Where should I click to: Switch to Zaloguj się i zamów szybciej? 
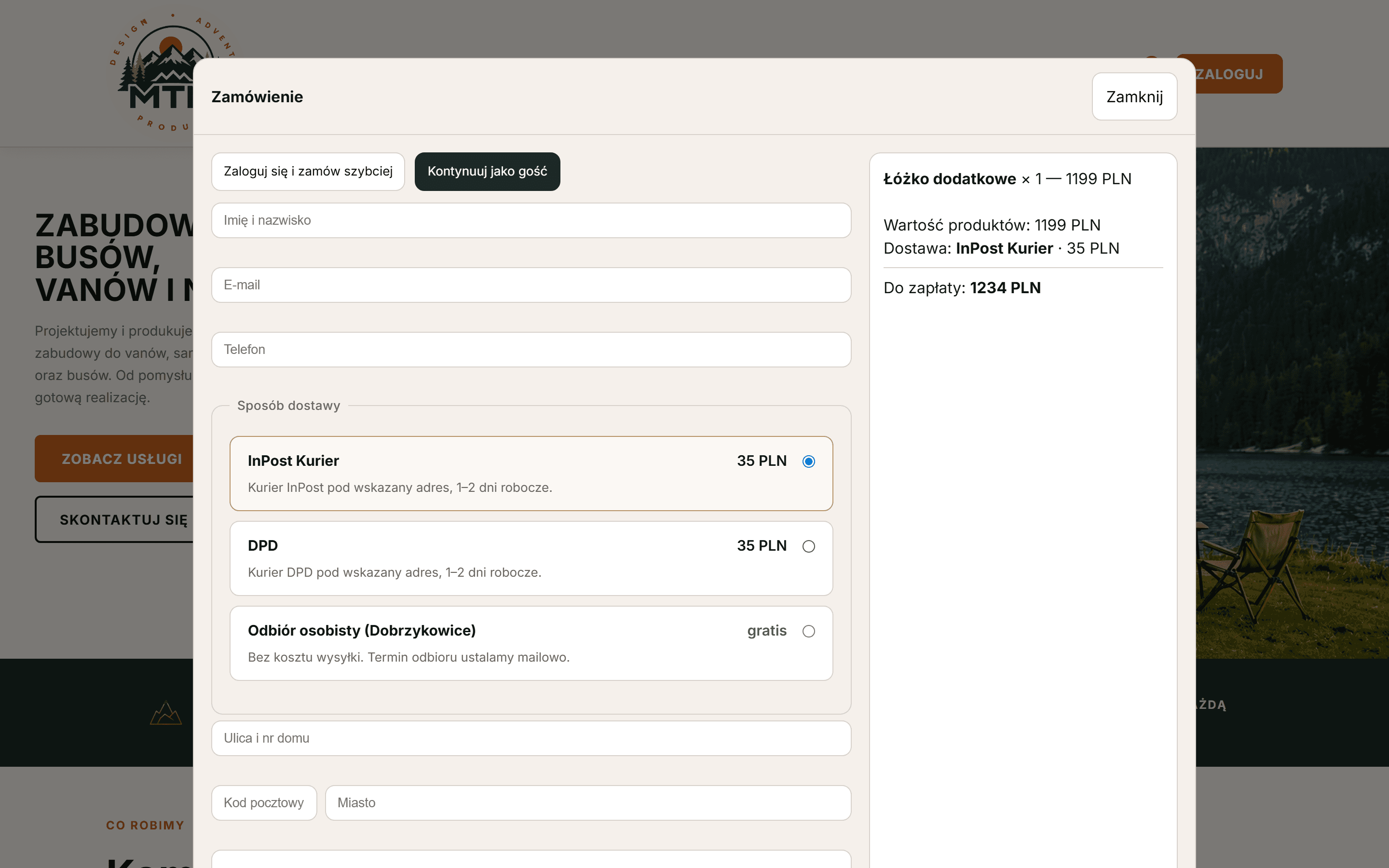pos(308,171)
